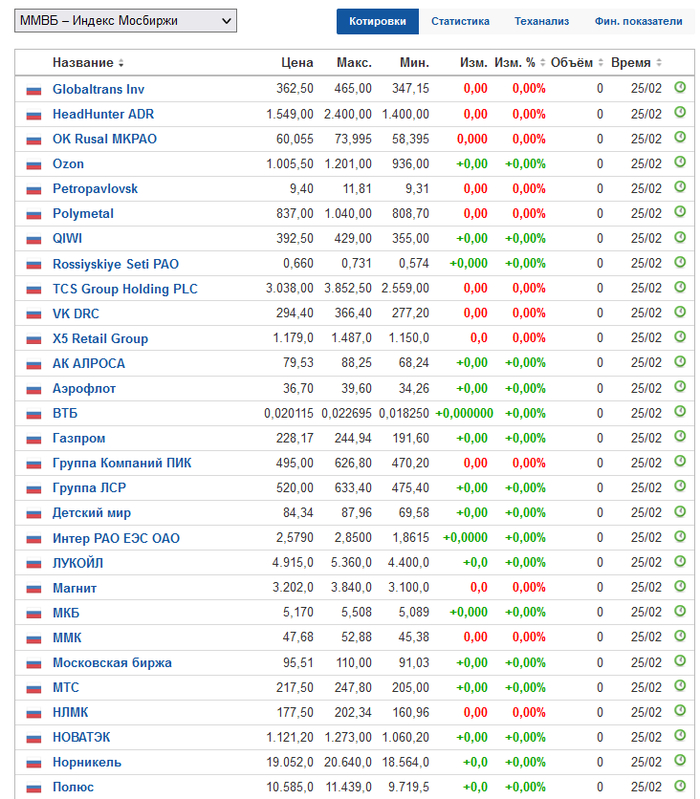Click the clock icon in Rossiyskiye Seti row

[x=680, y=262]
